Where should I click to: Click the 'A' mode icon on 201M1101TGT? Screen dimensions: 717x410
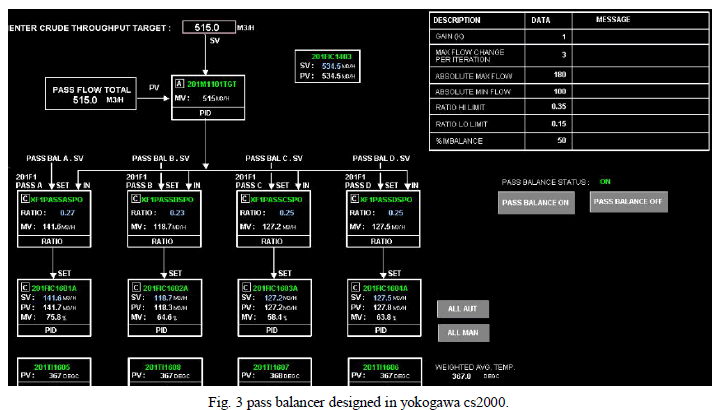coord(180,84)
